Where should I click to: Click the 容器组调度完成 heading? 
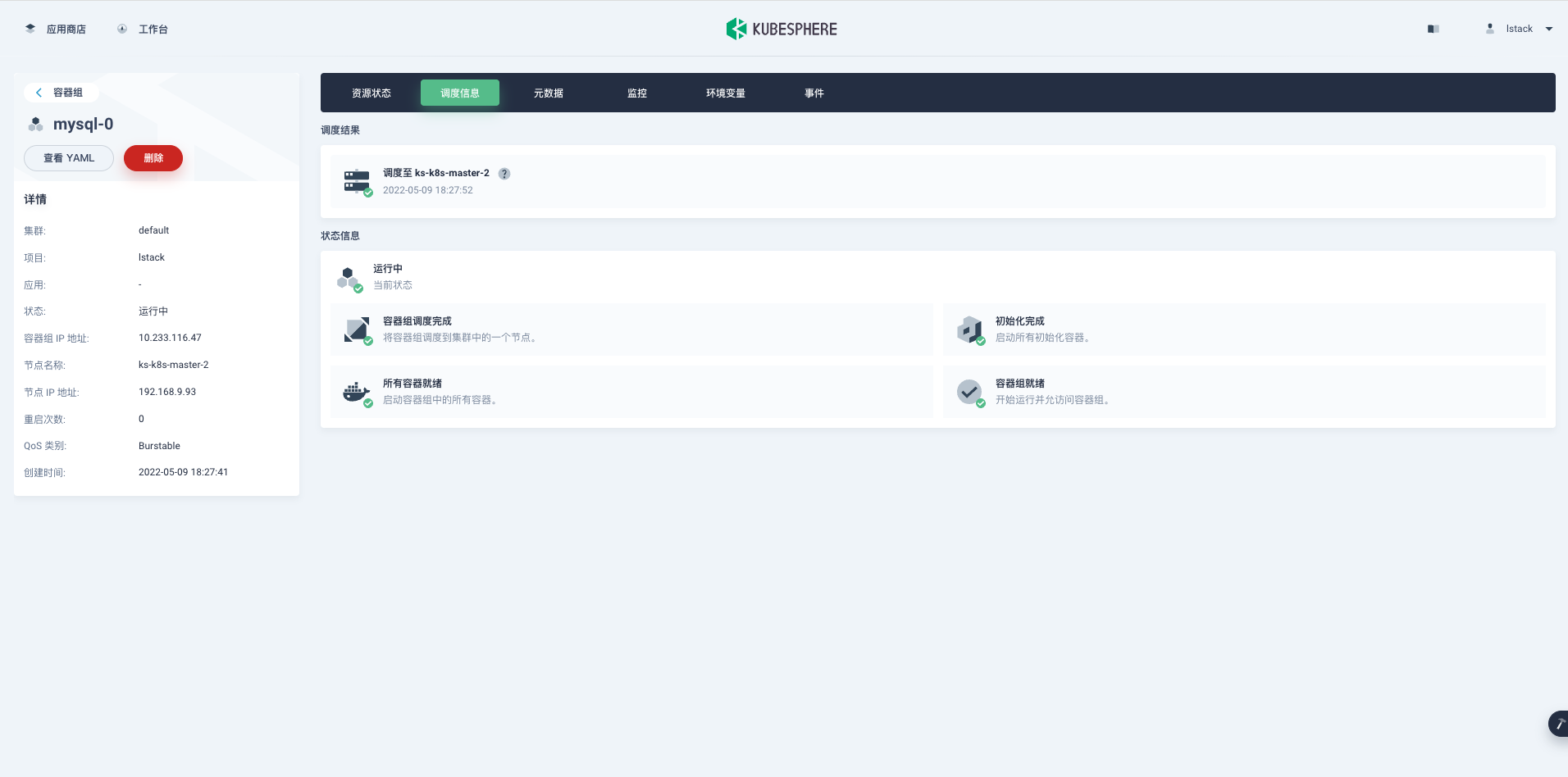point(417,321)
